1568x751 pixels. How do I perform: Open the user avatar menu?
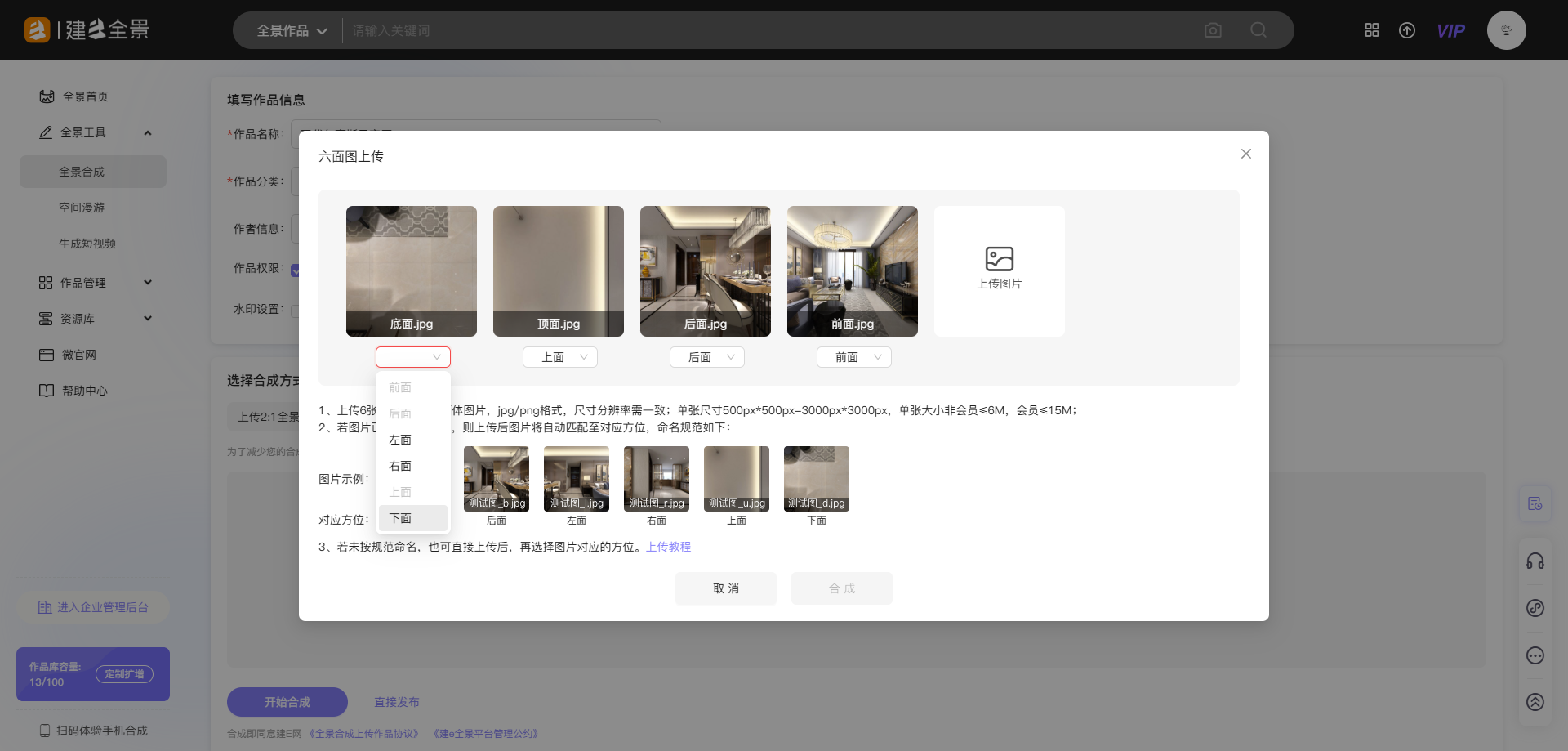tap(1506, 30)
